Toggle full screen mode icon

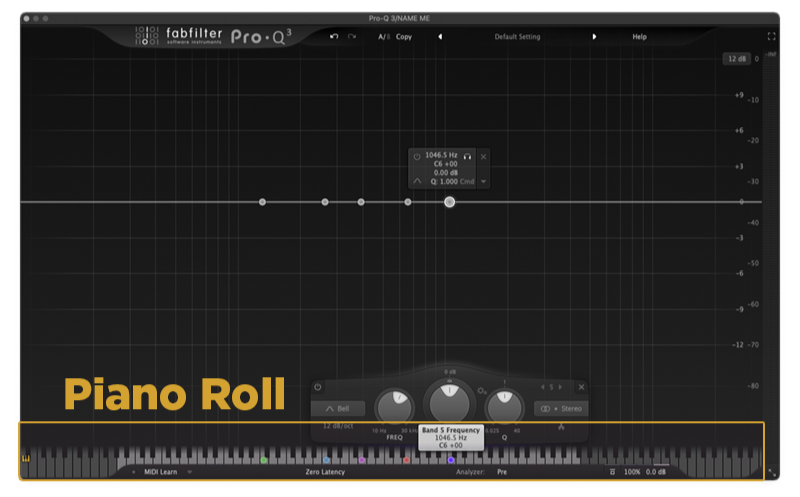771,37
